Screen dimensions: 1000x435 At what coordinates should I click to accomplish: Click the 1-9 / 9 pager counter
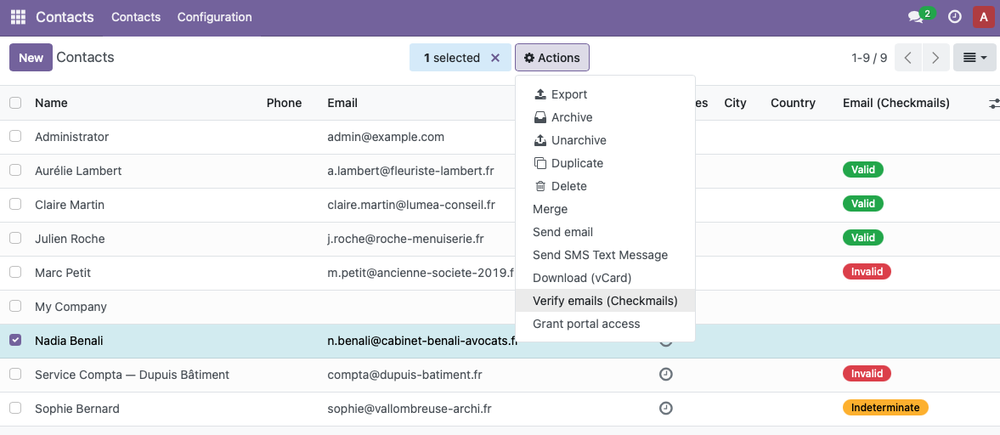pyautogui.click(x=869, y=58)
